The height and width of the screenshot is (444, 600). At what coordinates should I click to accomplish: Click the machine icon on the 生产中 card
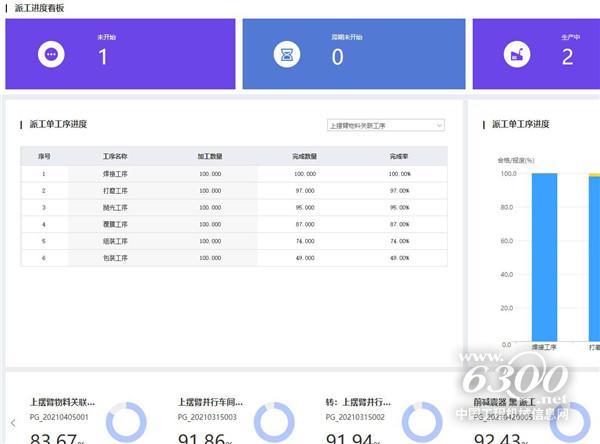click(x=517, y=54)
